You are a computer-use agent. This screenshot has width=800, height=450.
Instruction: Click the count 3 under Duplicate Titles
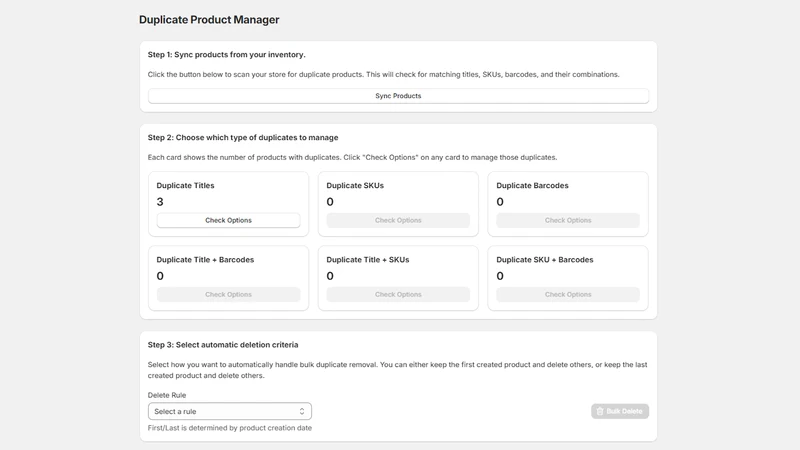click(x=160, y=202)
